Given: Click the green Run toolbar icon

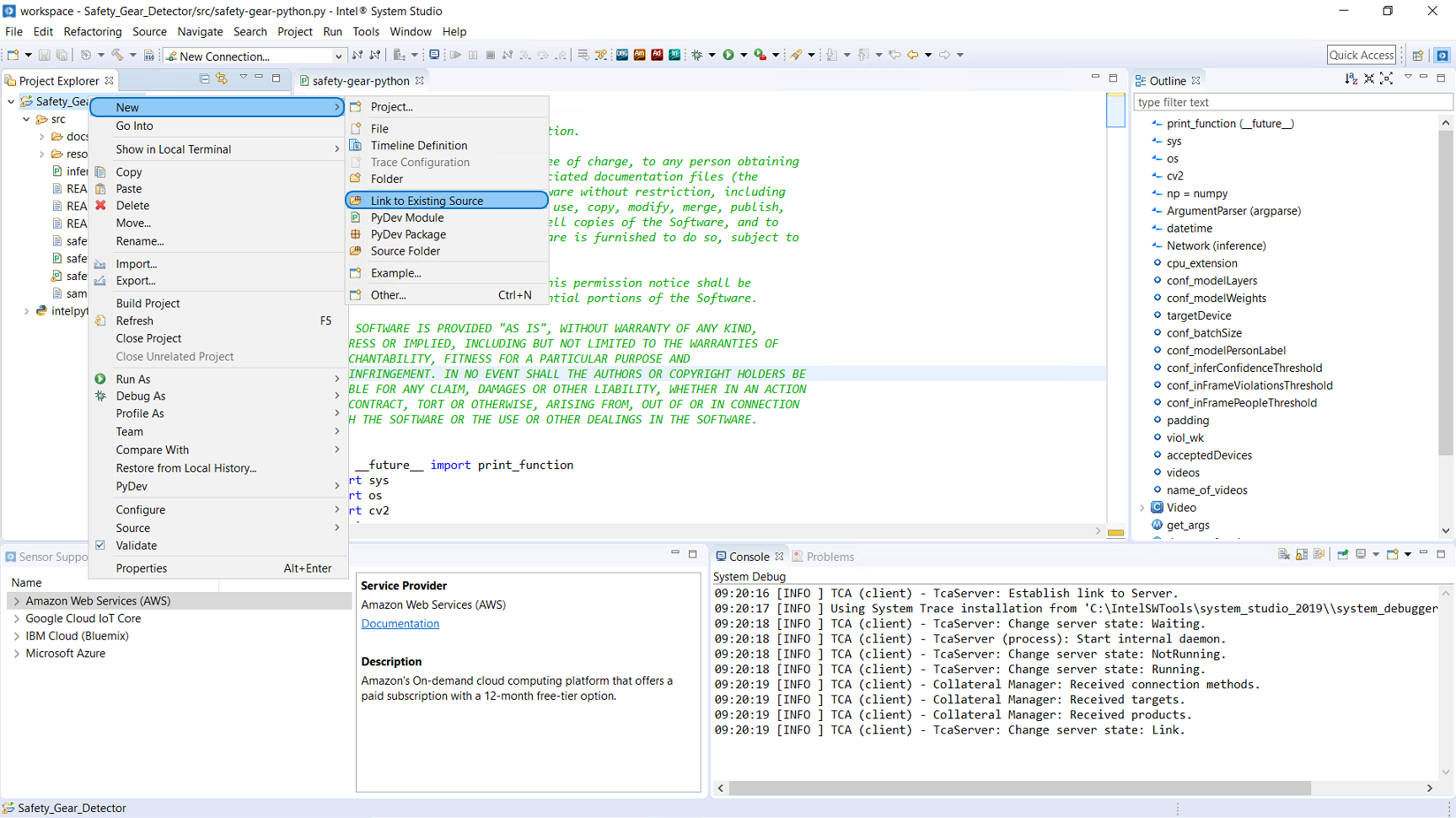Looking at the screenshot, I should [728, 55].
